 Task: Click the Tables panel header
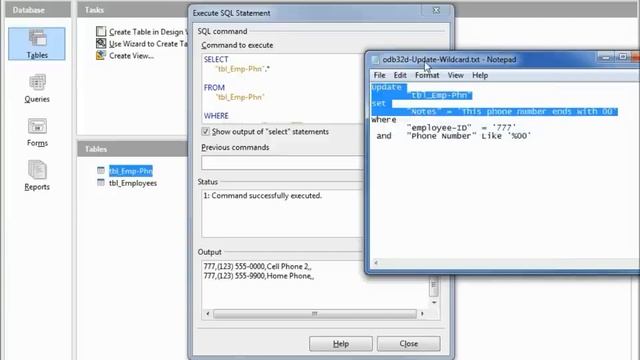(x=133, y=149)
